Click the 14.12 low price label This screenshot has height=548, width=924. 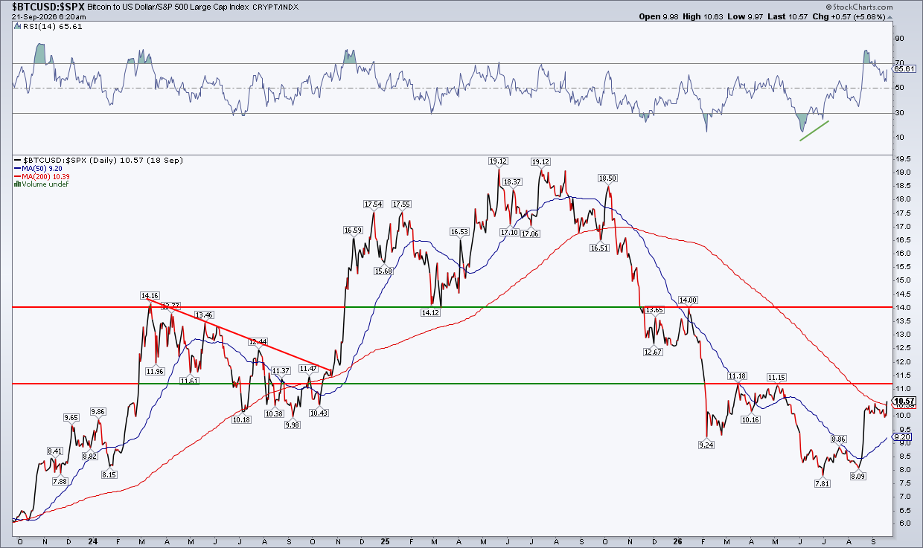(431, 312)
